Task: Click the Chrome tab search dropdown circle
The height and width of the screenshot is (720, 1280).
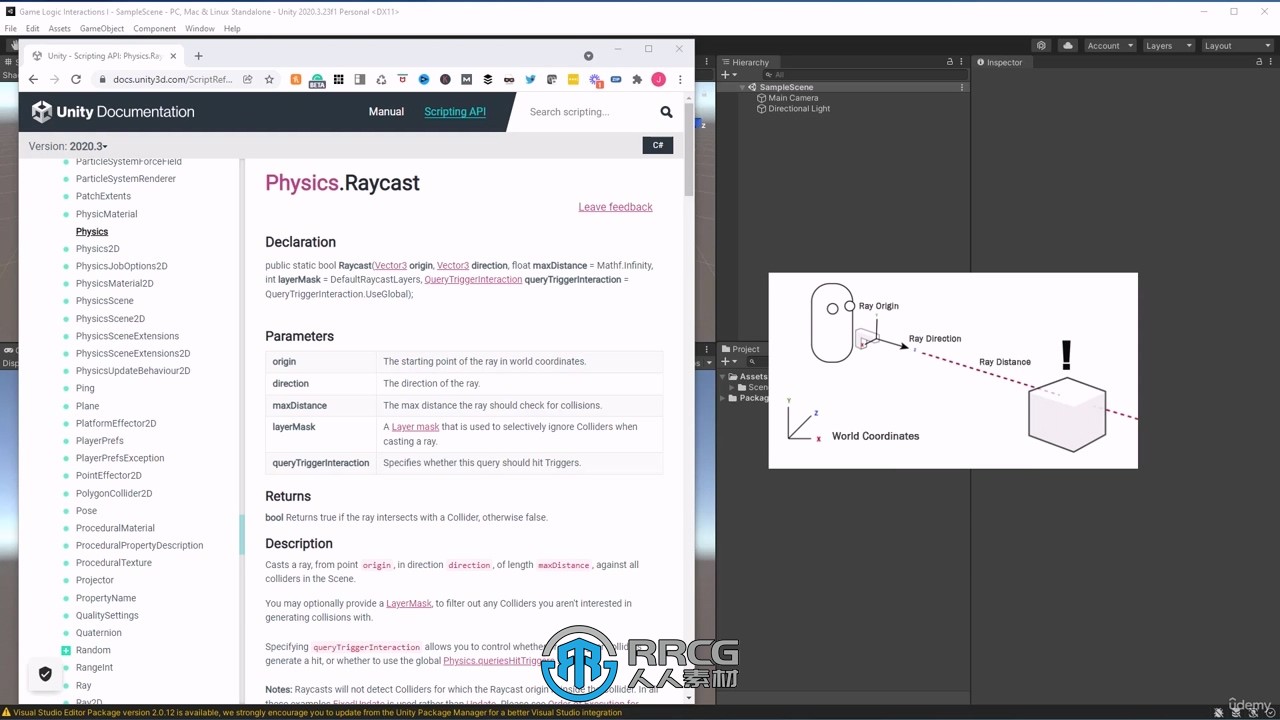Action: coord(588,56)
